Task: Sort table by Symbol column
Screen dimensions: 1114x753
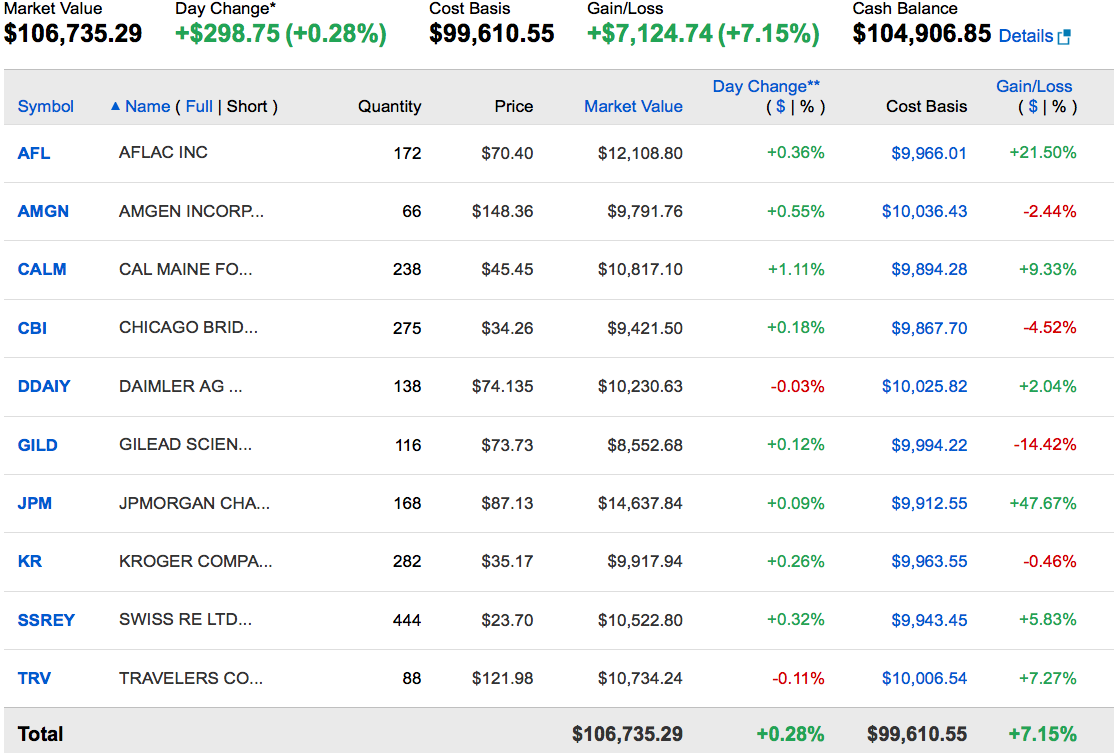Action: click(x=45, y=107)
